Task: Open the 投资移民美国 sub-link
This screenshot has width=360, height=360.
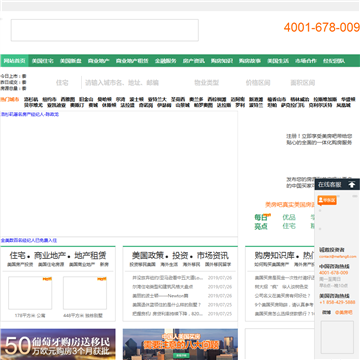Action: (143, 264)
